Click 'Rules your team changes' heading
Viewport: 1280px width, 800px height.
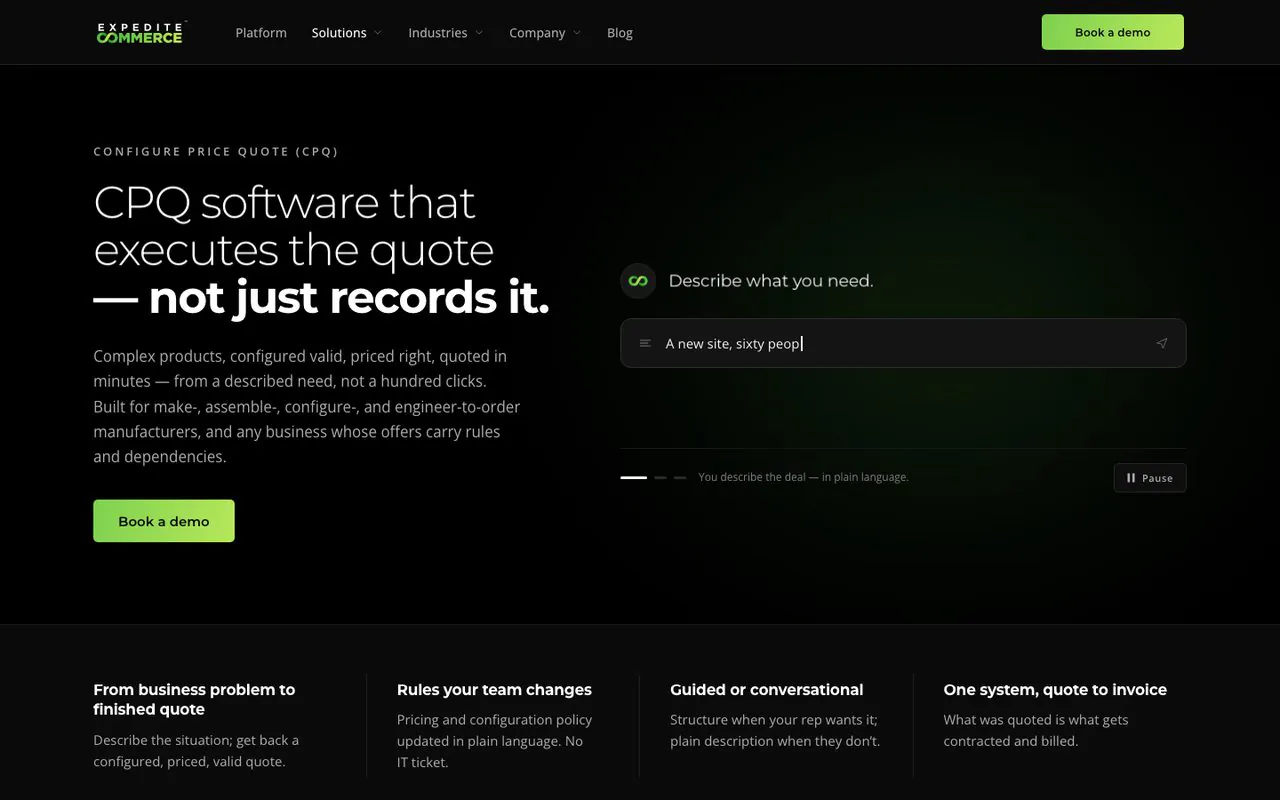pos(494,690)
